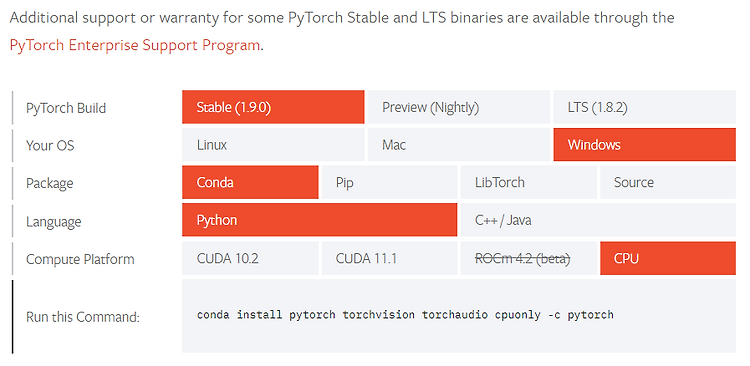
Task: Select the Conda package option
Action: click(x=250, y=182)
